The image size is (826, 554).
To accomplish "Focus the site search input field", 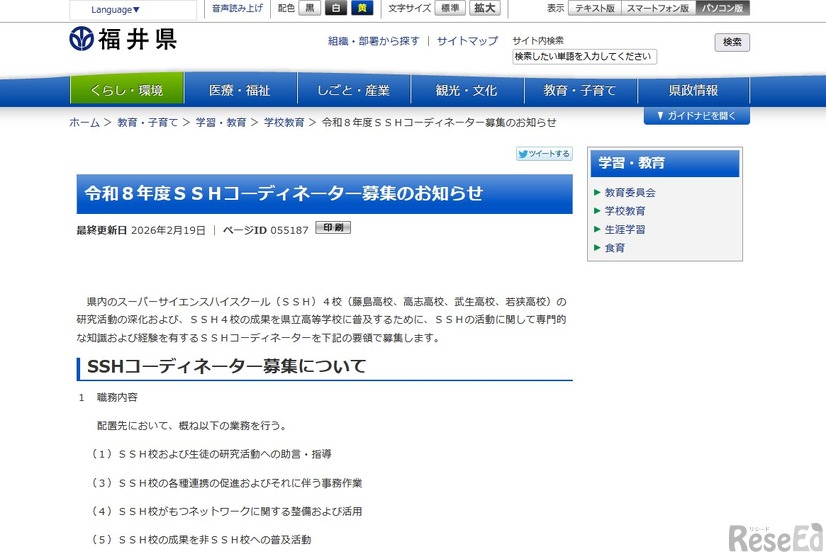I will pyautogui.click(x=584, y=56).
